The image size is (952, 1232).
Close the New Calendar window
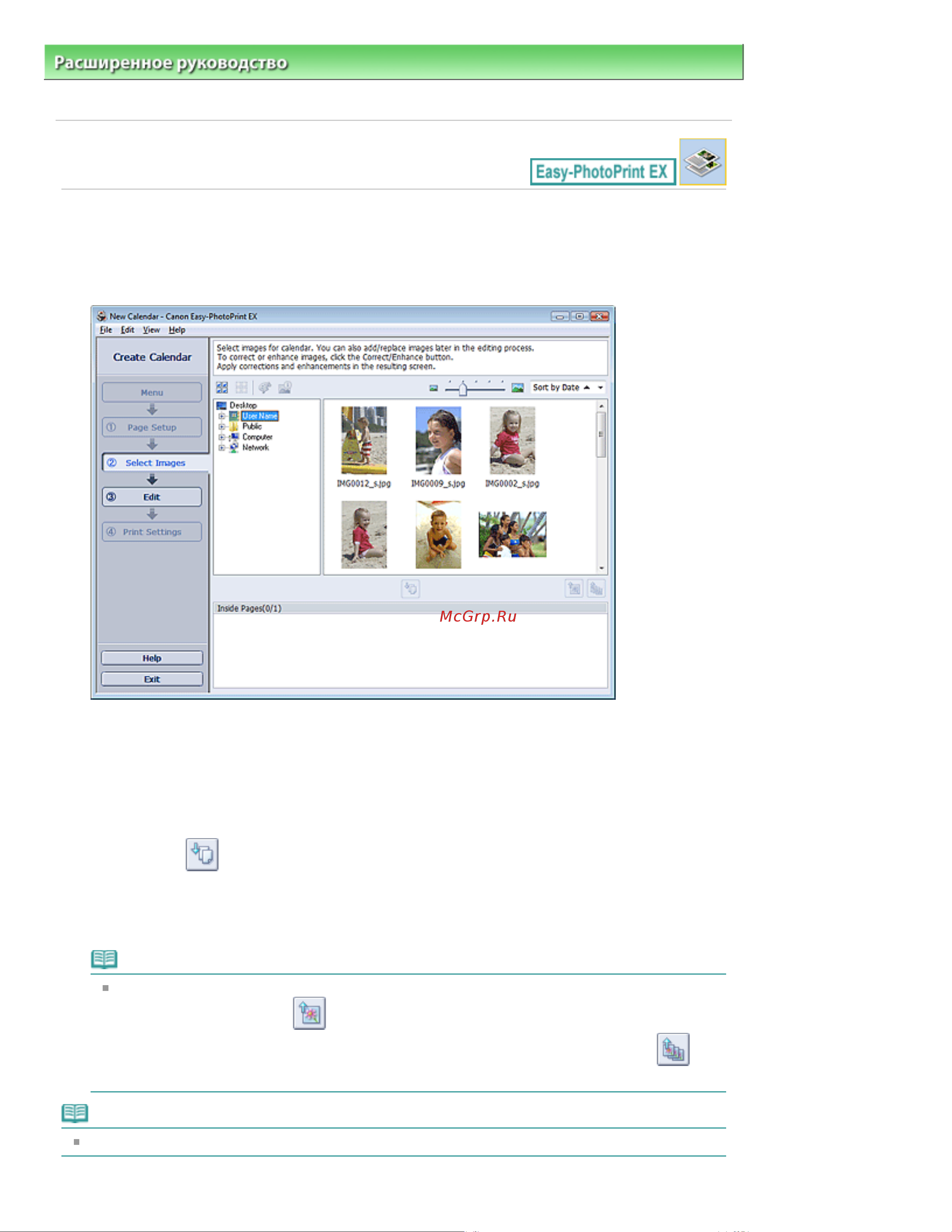click(x=599, y=316)
